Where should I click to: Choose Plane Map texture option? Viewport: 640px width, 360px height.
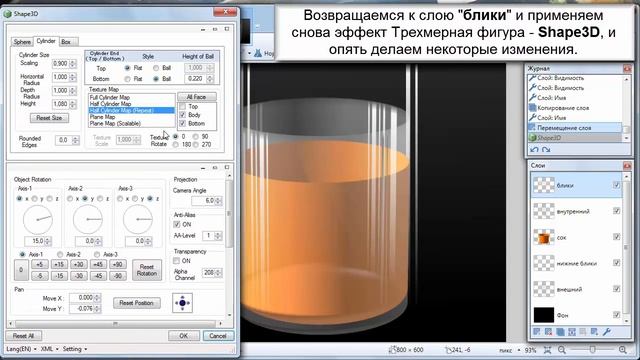(x=102, y=117)
